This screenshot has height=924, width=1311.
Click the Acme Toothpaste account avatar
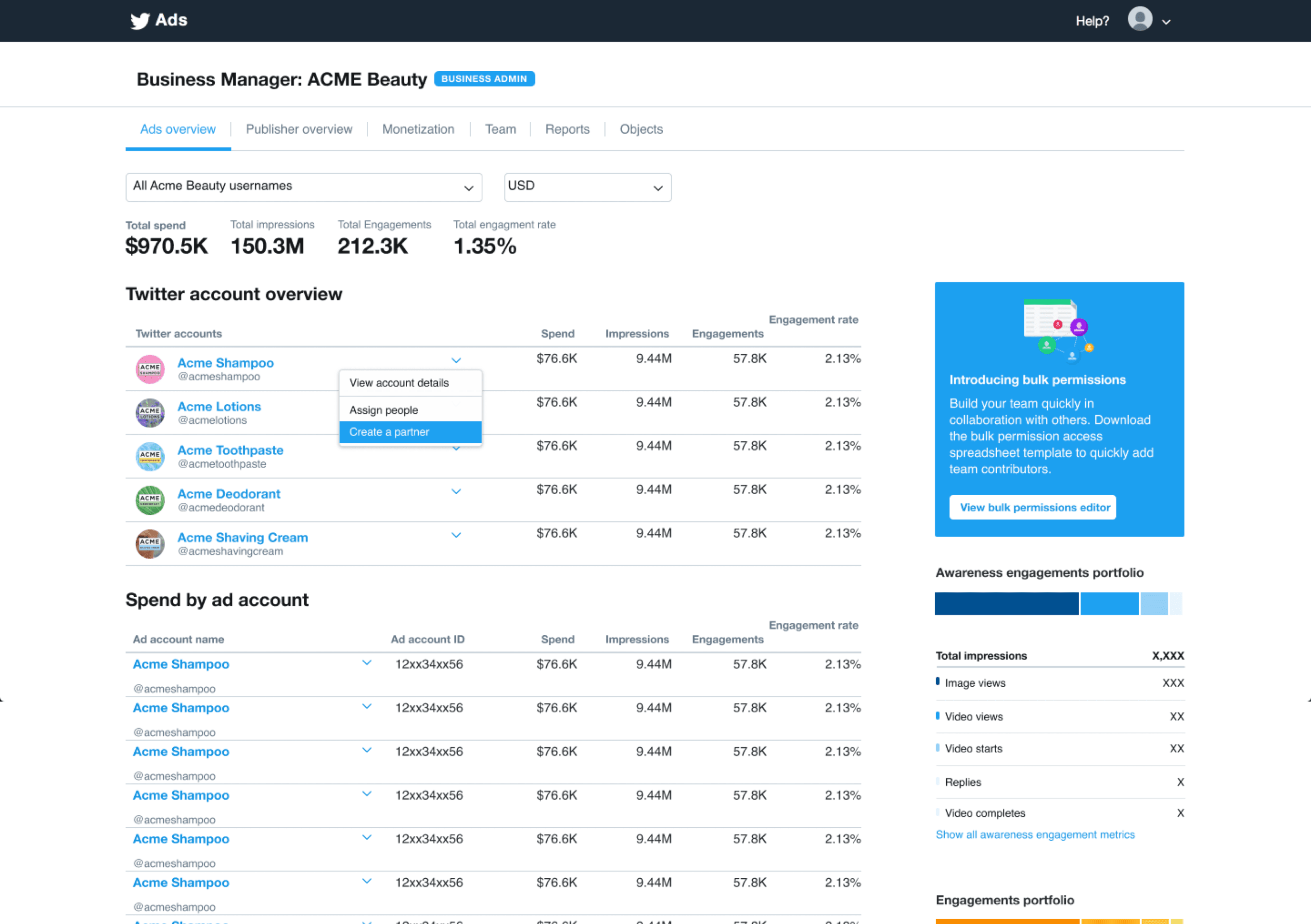click(x=150, y=456)
